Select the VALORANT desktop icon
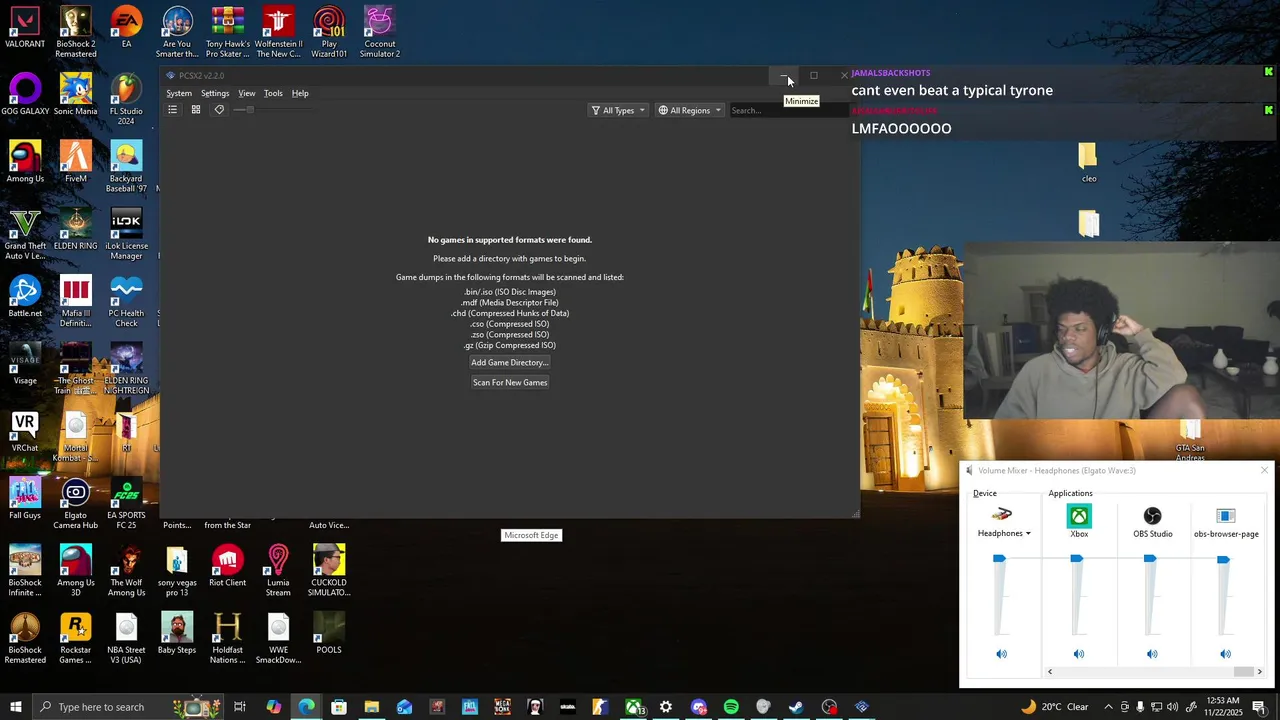Image resolution: width=1280 pixels, height=720 pixels. click(x=25, y=29)
